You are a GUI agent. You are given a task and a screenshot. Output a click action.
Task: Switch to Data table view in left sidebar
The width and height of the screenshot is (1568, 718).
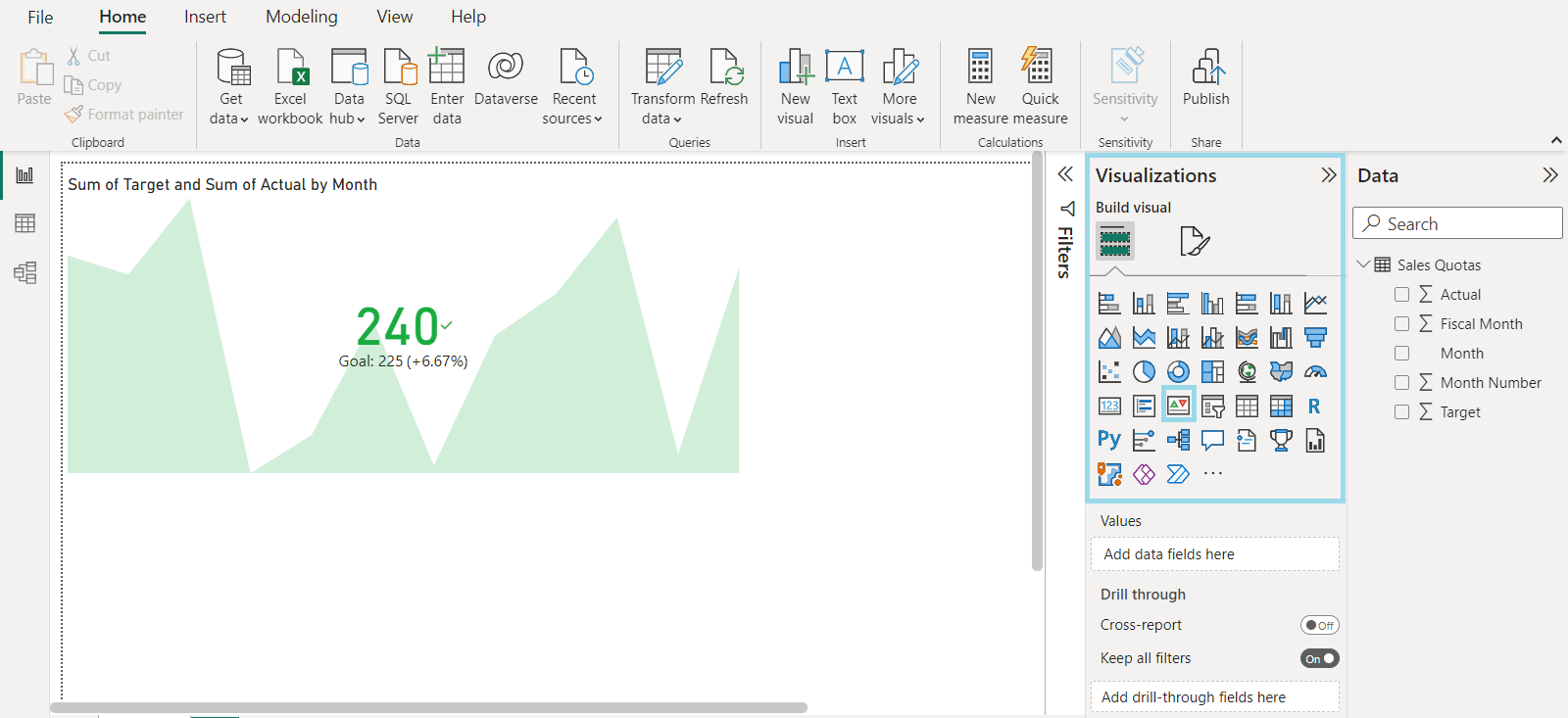[24, 223]
